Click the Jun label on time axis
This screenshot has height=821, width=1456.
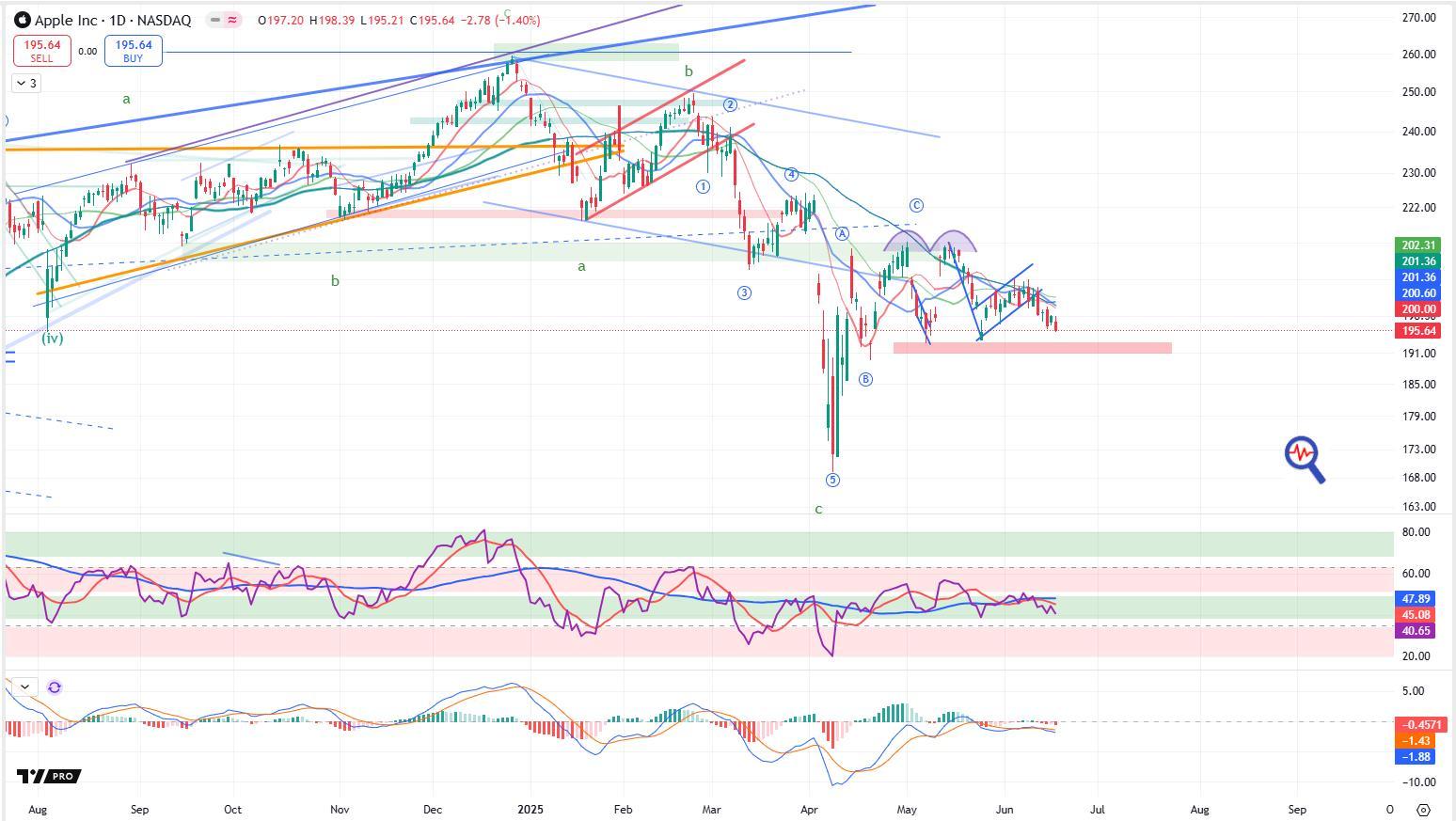pyautogui.click(x=1004, y=810)
